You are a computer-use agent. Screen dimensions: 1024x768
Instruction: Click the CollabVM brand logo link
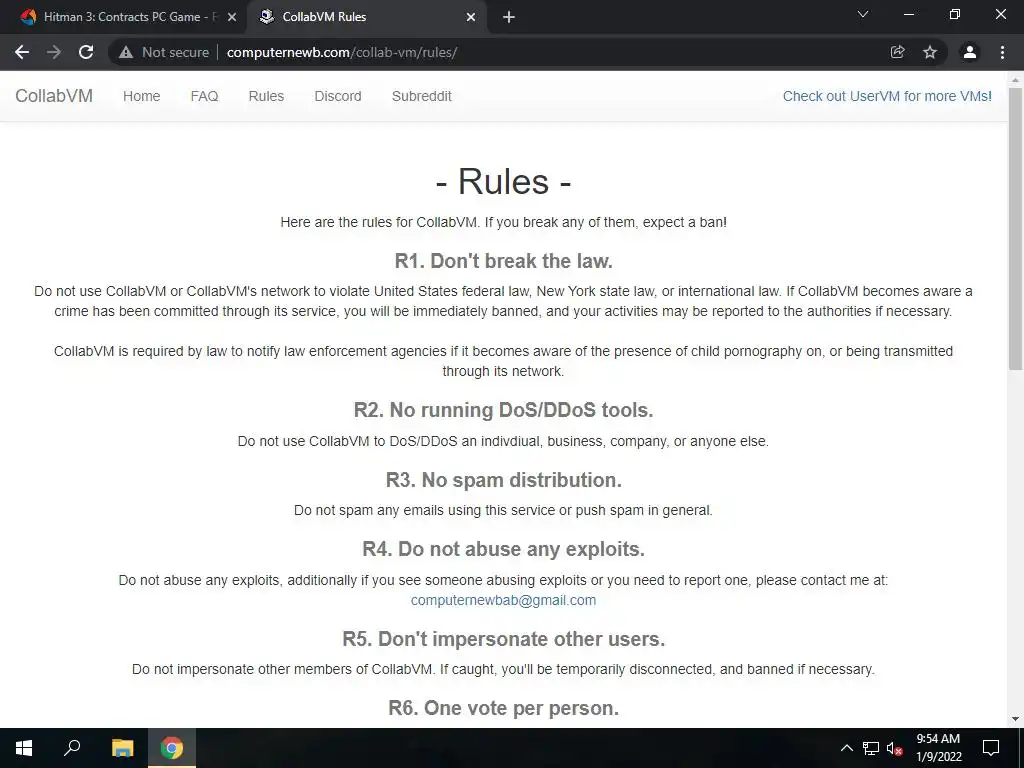tap(54, 96)
